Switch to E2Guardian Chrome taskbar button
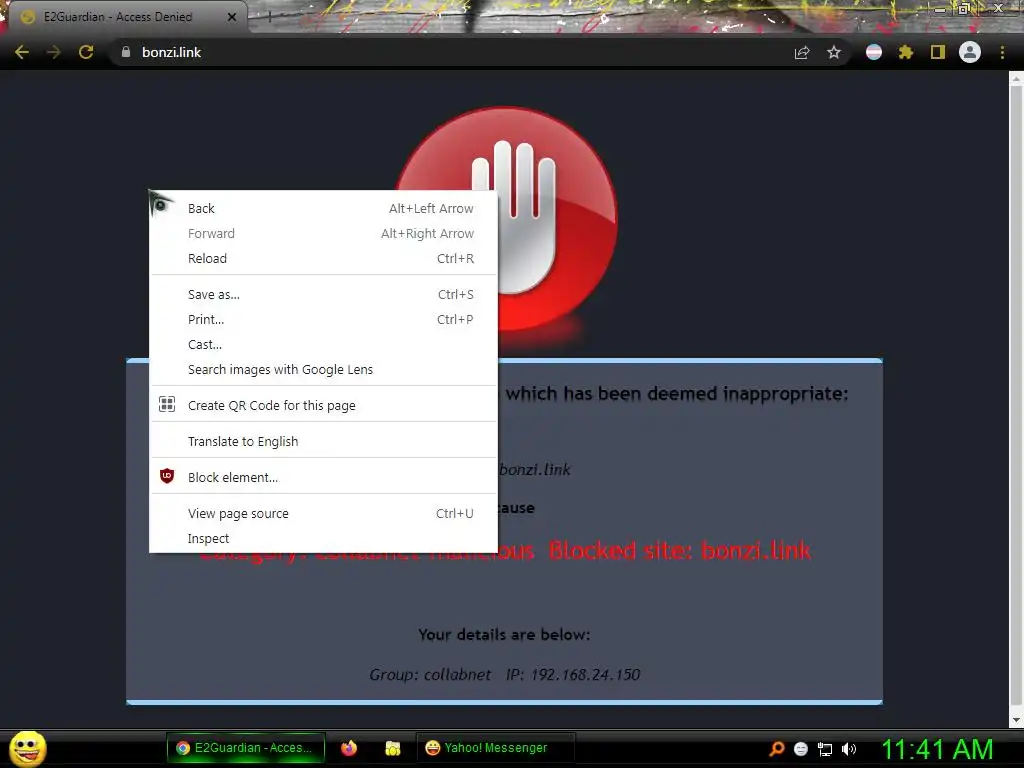The width and height of the screenshot is (1024, 768). [246, 748]
